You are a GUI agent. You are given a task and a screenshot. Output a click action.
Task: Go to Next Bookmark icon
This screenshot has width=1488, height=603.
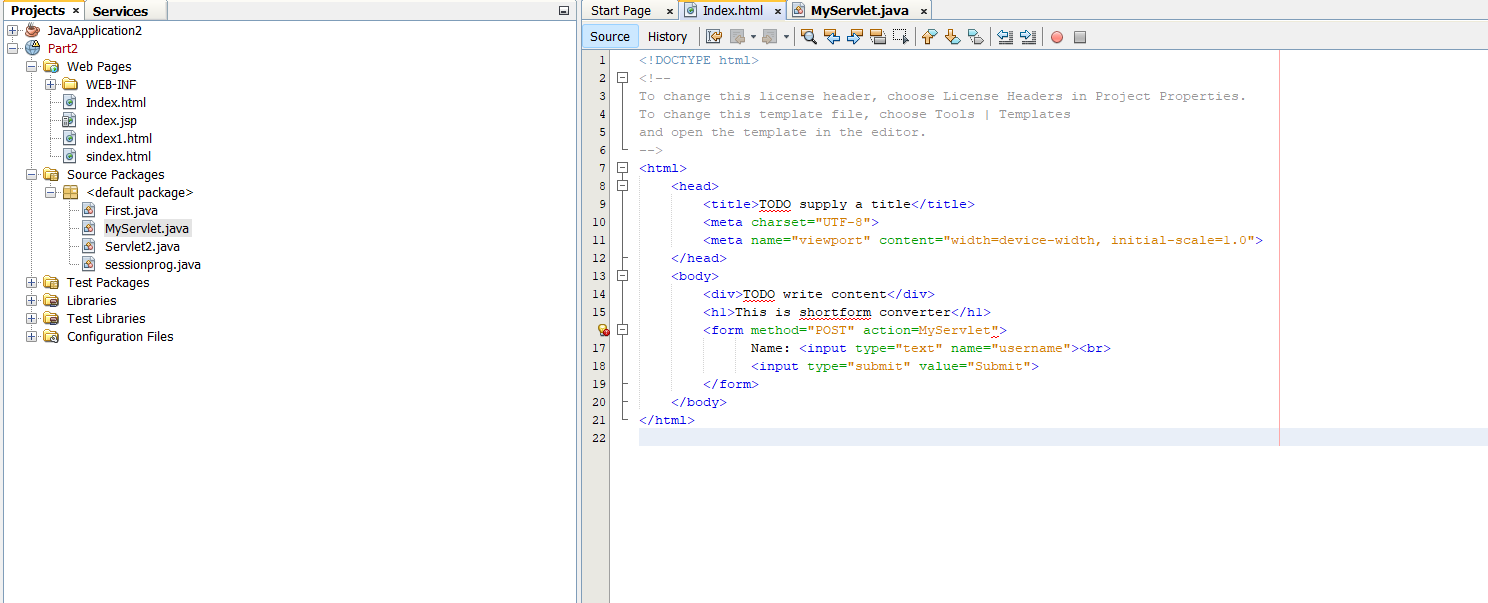tap(952, 37)
